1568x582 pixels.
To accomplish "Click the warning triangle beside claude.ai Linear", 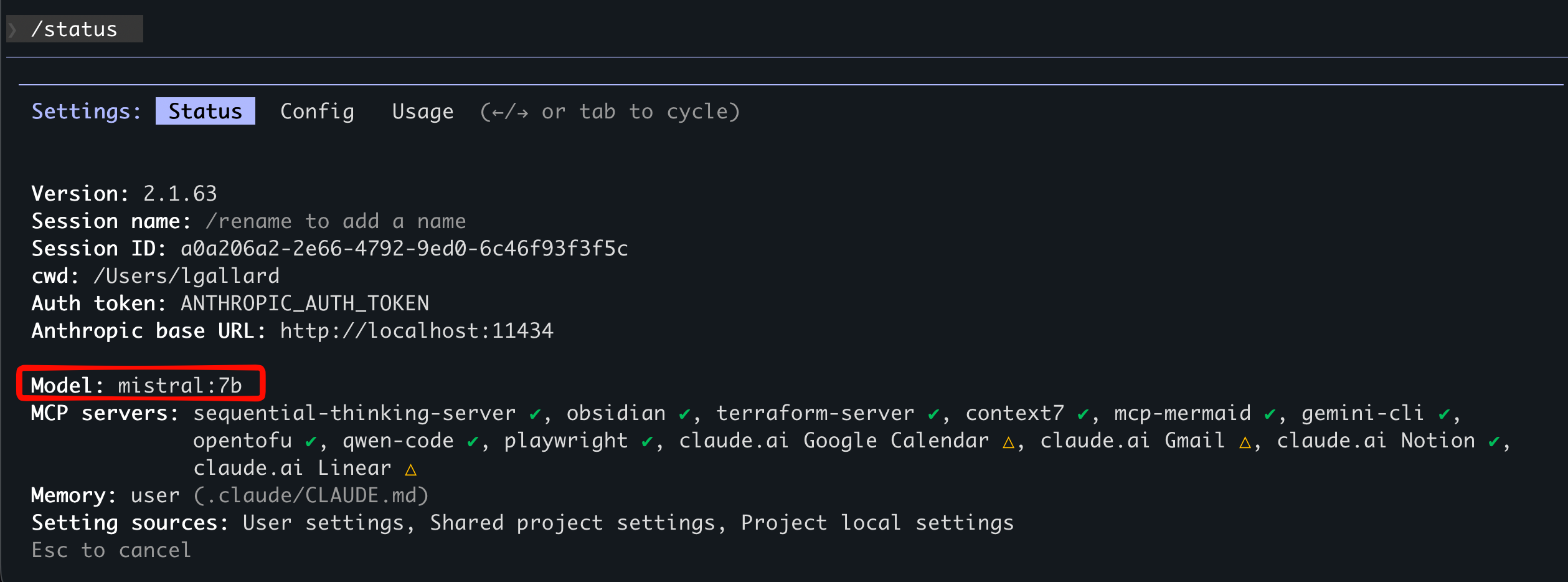I will tap(410, 468).
